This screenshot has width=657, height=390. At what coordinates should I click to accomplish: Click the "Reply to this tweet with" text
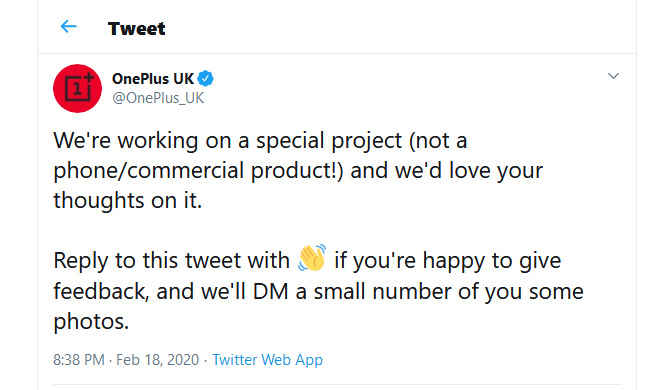[171, 260]
